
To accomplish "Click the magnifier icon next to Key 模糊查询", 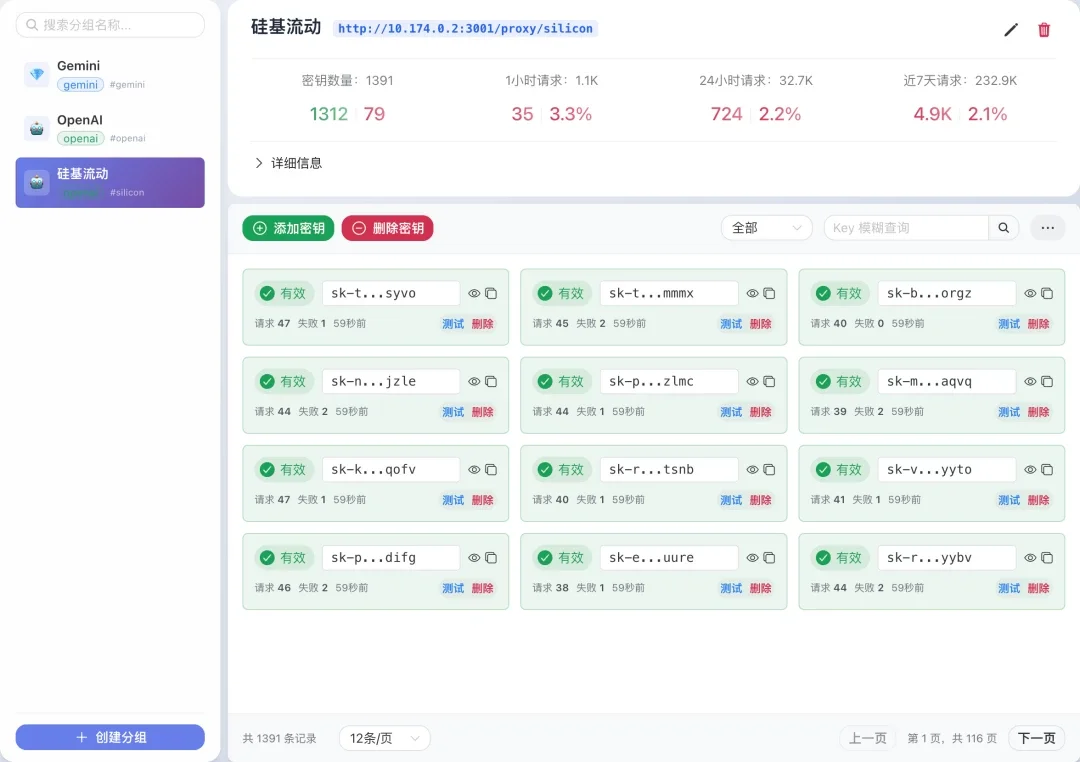I will (x=1003, y=227).
